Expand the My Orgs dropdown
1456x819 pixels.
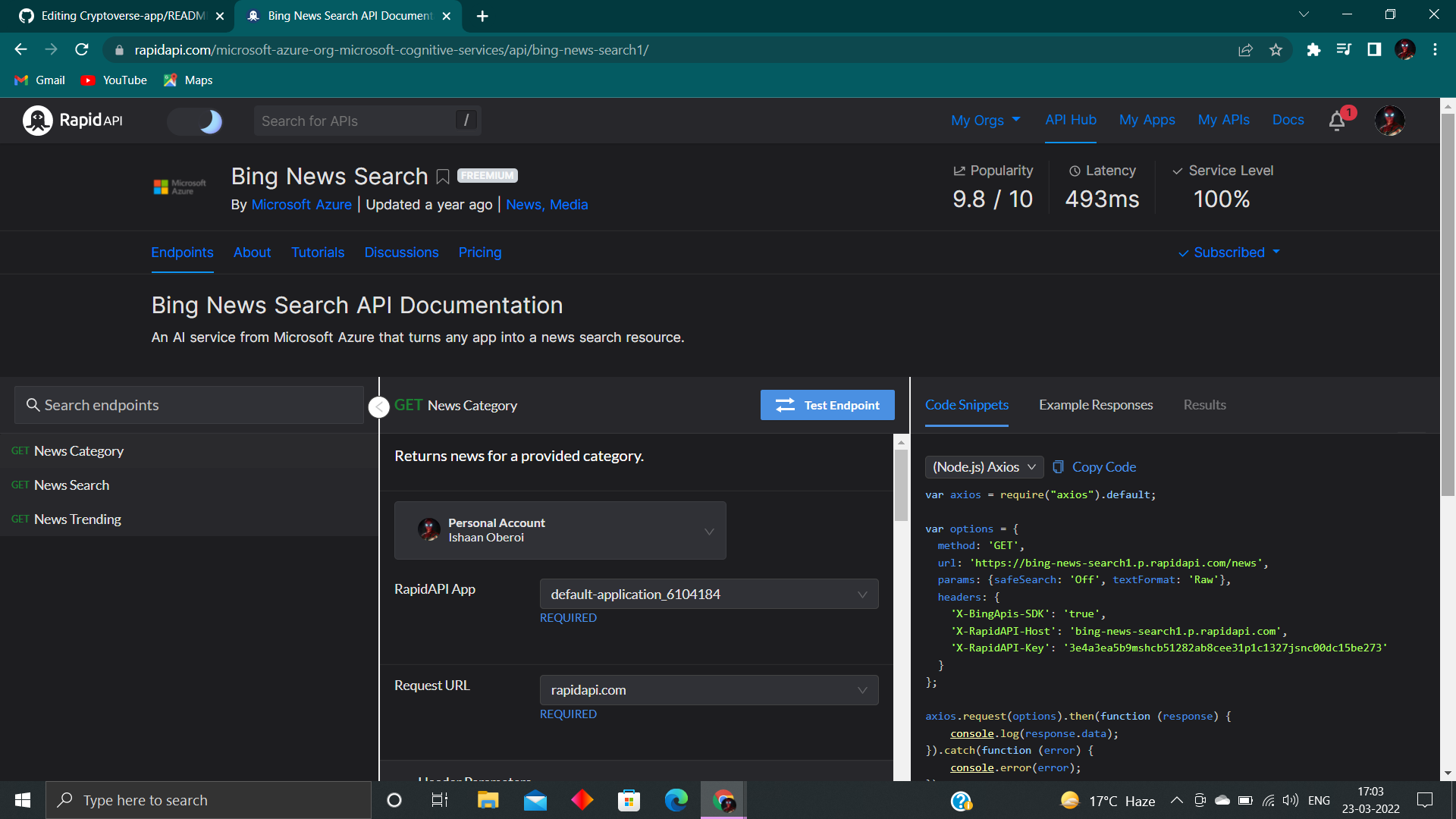coord(986,121)
